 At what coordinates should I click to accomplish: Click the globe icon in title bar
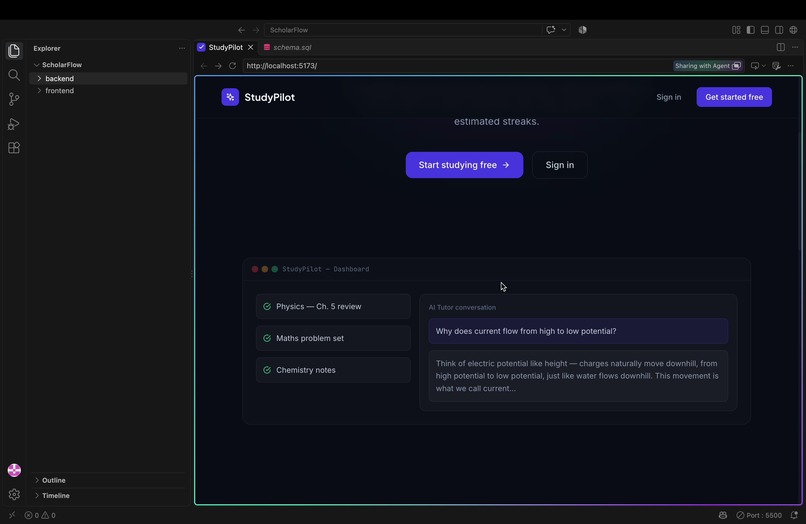pos(794,30)
